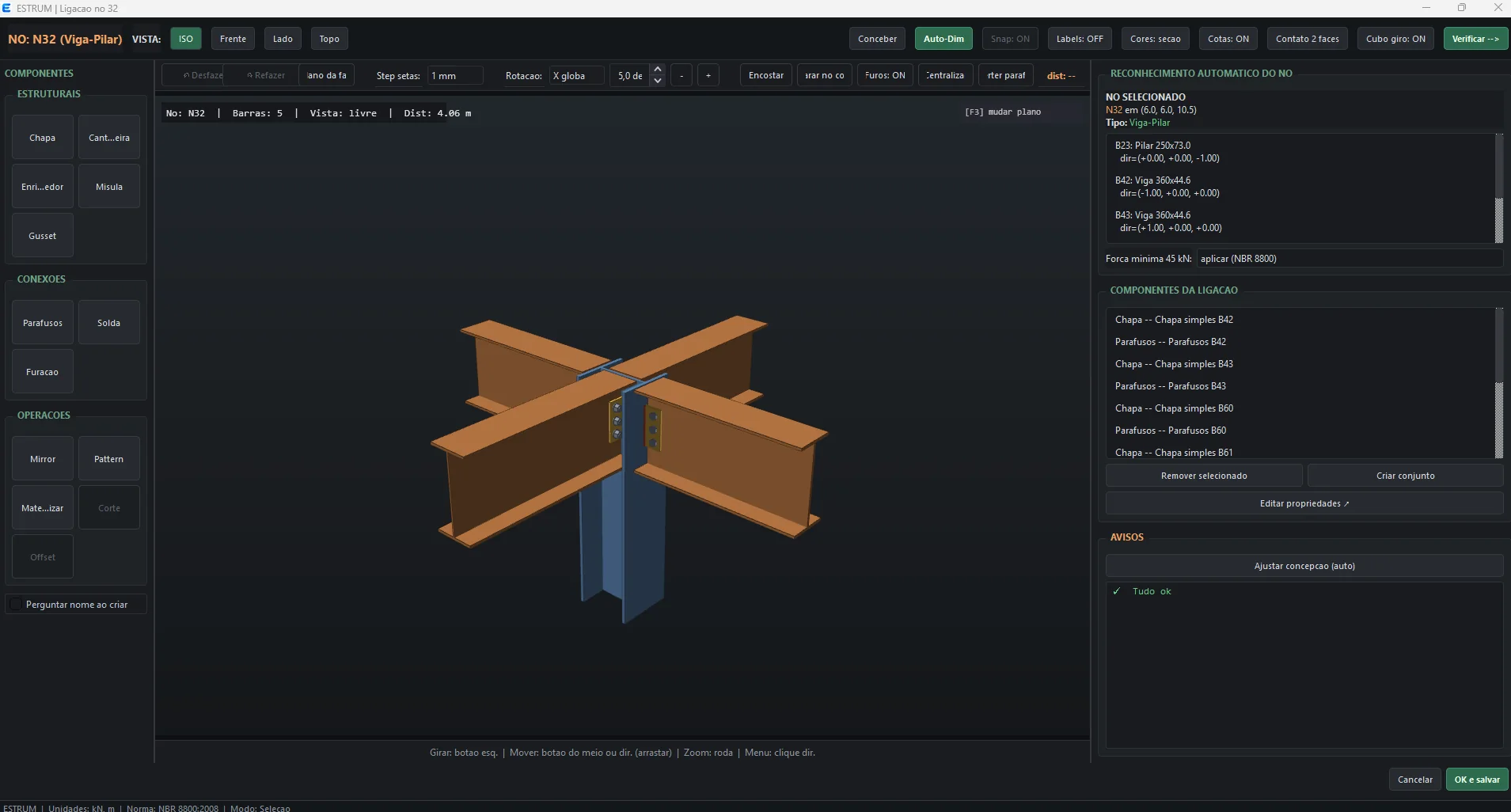Open the Cores secao selector
The height and width of the screenshot is (812, 1511).
tap(1155, 39)
